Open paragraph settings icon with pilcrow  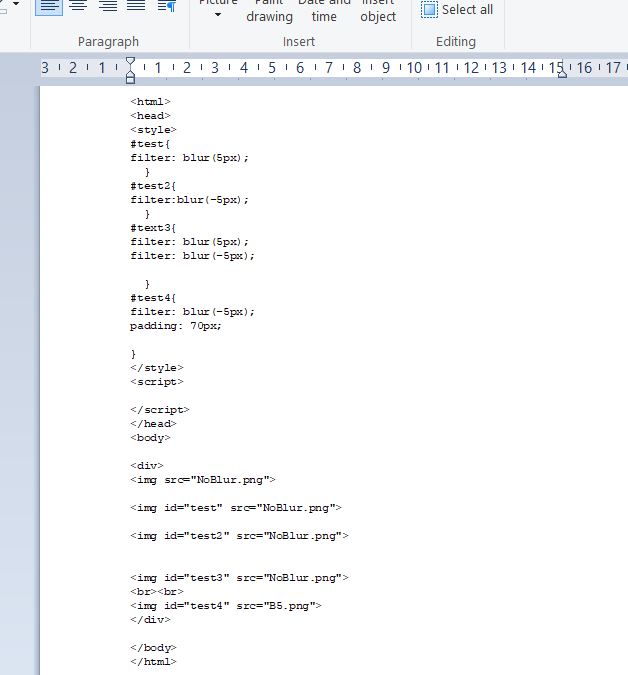167,6
